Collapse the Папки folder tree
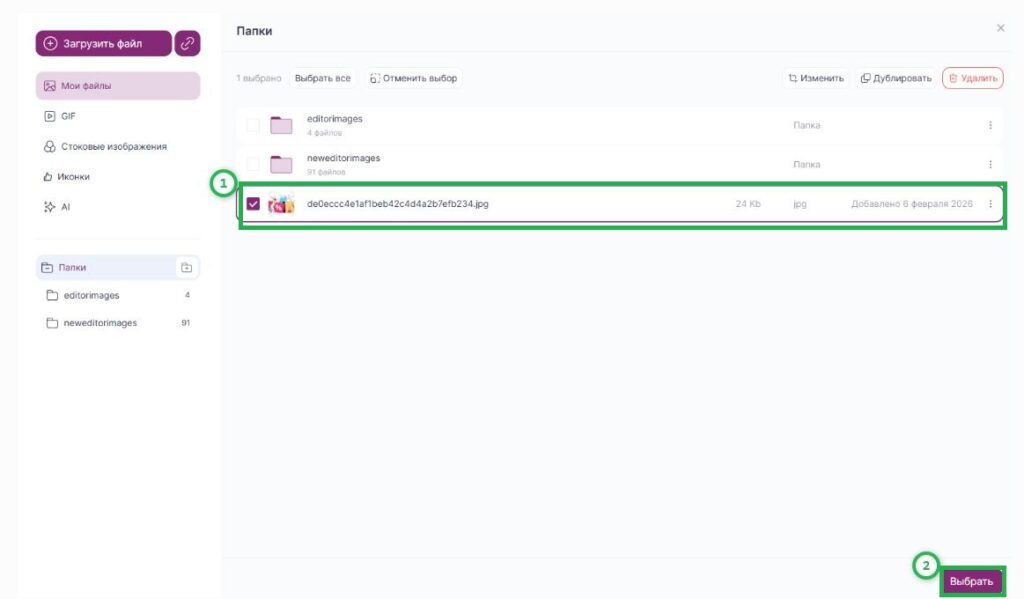1024x599 pixels. 47,267
